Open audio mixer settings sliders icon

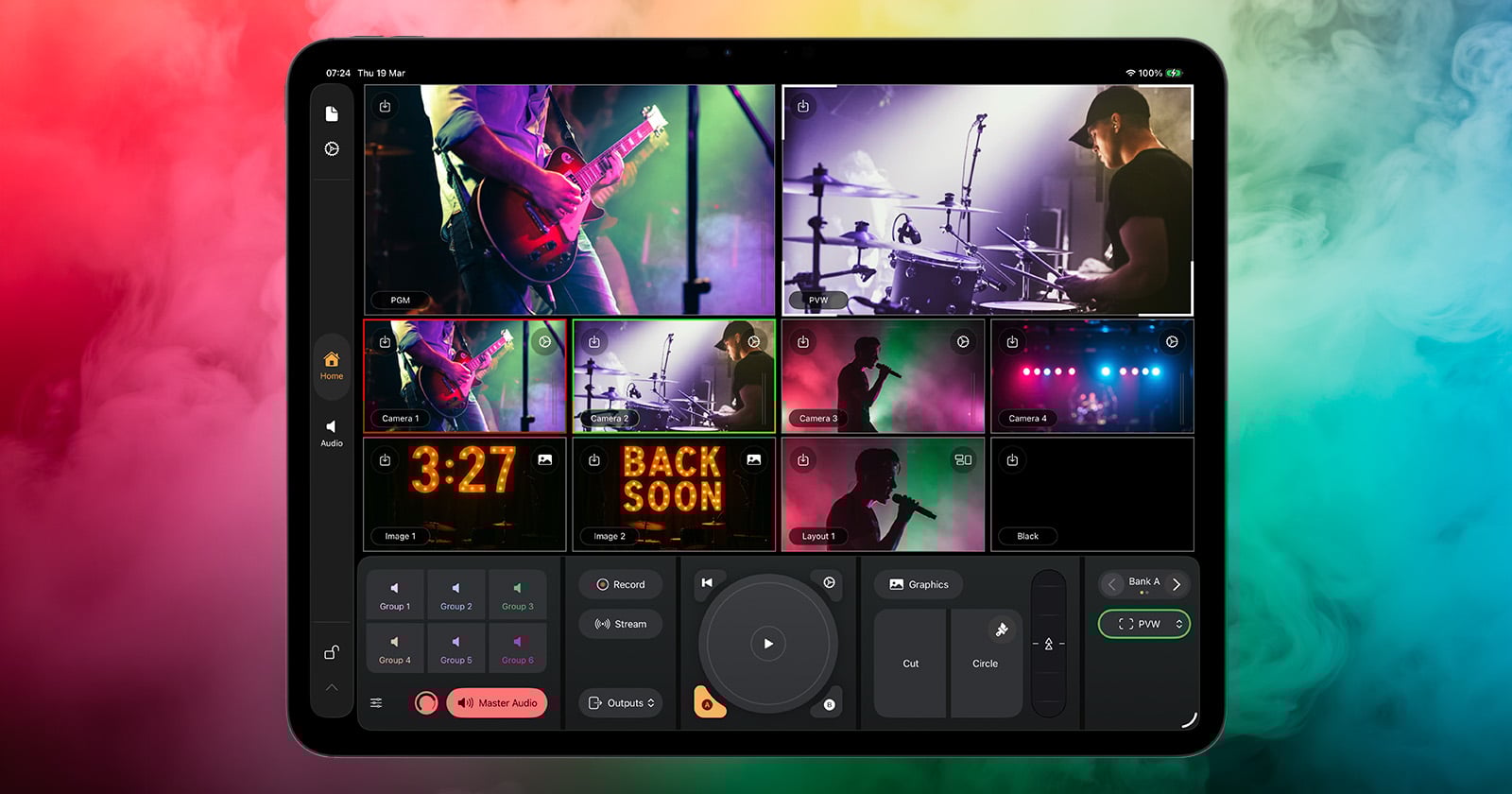tap(376, 703)
